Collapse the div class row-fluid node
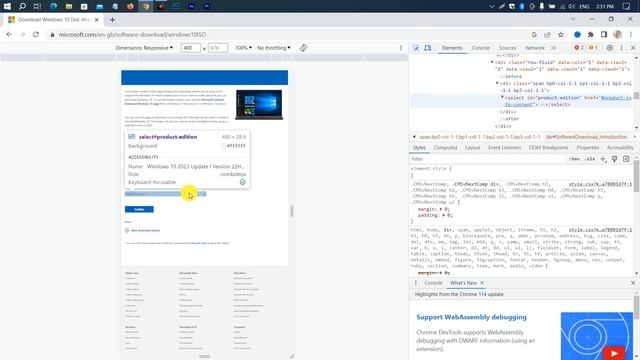The image size is (640, 360). 492,62
